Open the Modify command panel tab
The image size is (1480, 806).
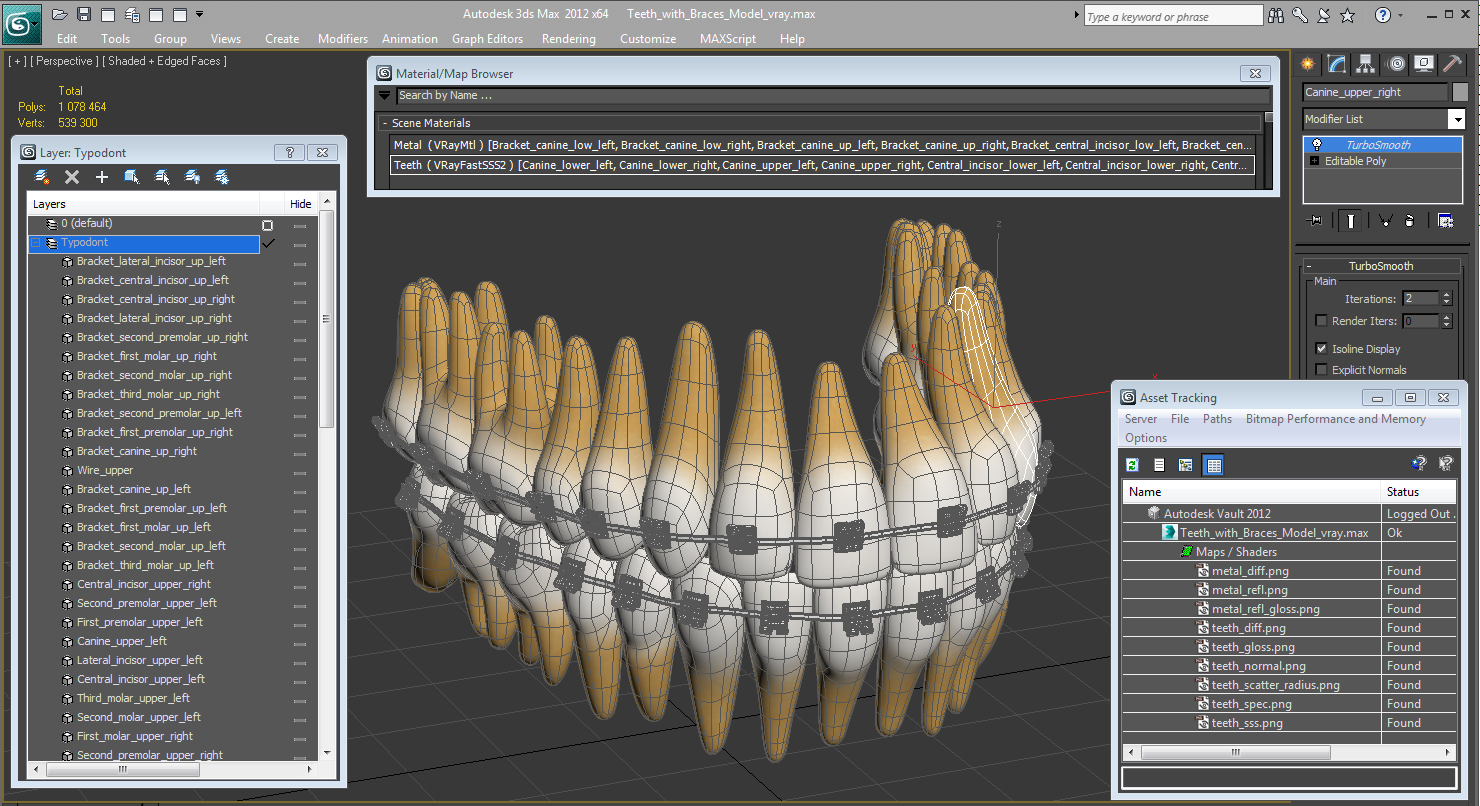(1337, 64)
